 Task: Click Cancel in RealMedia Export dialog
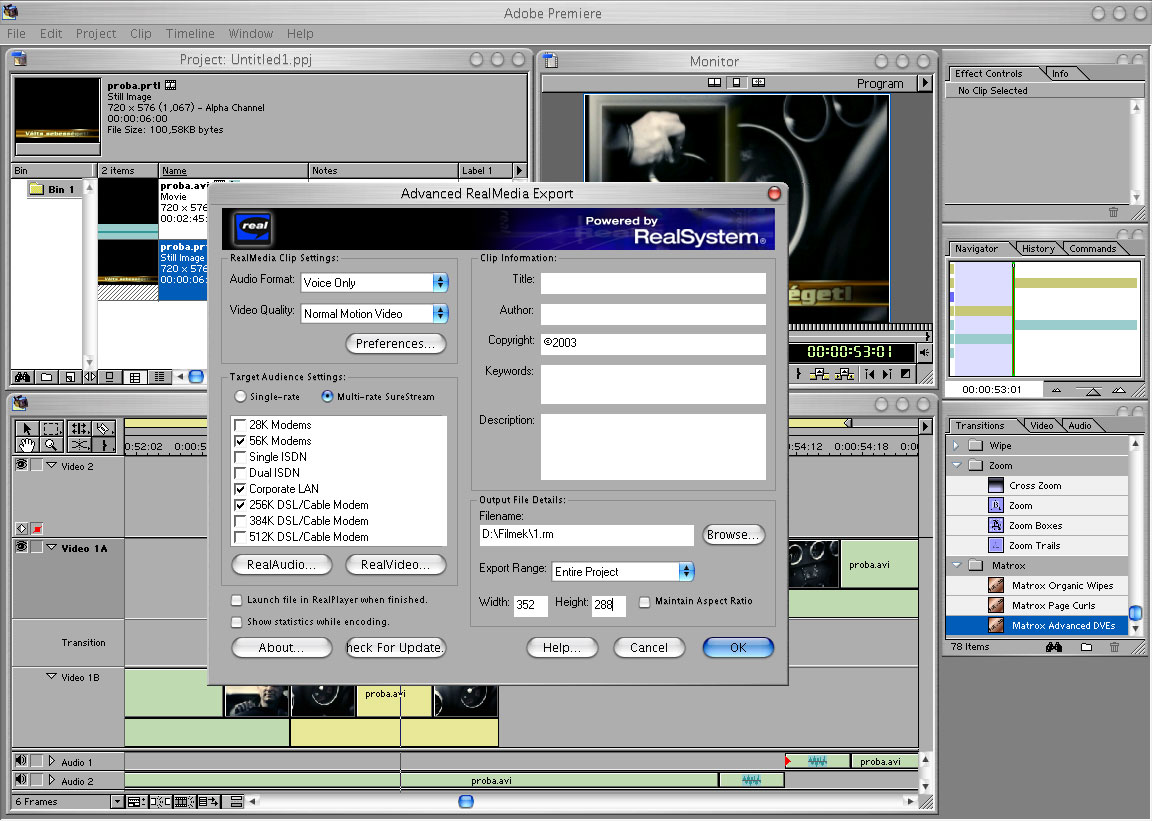point(649,648)
